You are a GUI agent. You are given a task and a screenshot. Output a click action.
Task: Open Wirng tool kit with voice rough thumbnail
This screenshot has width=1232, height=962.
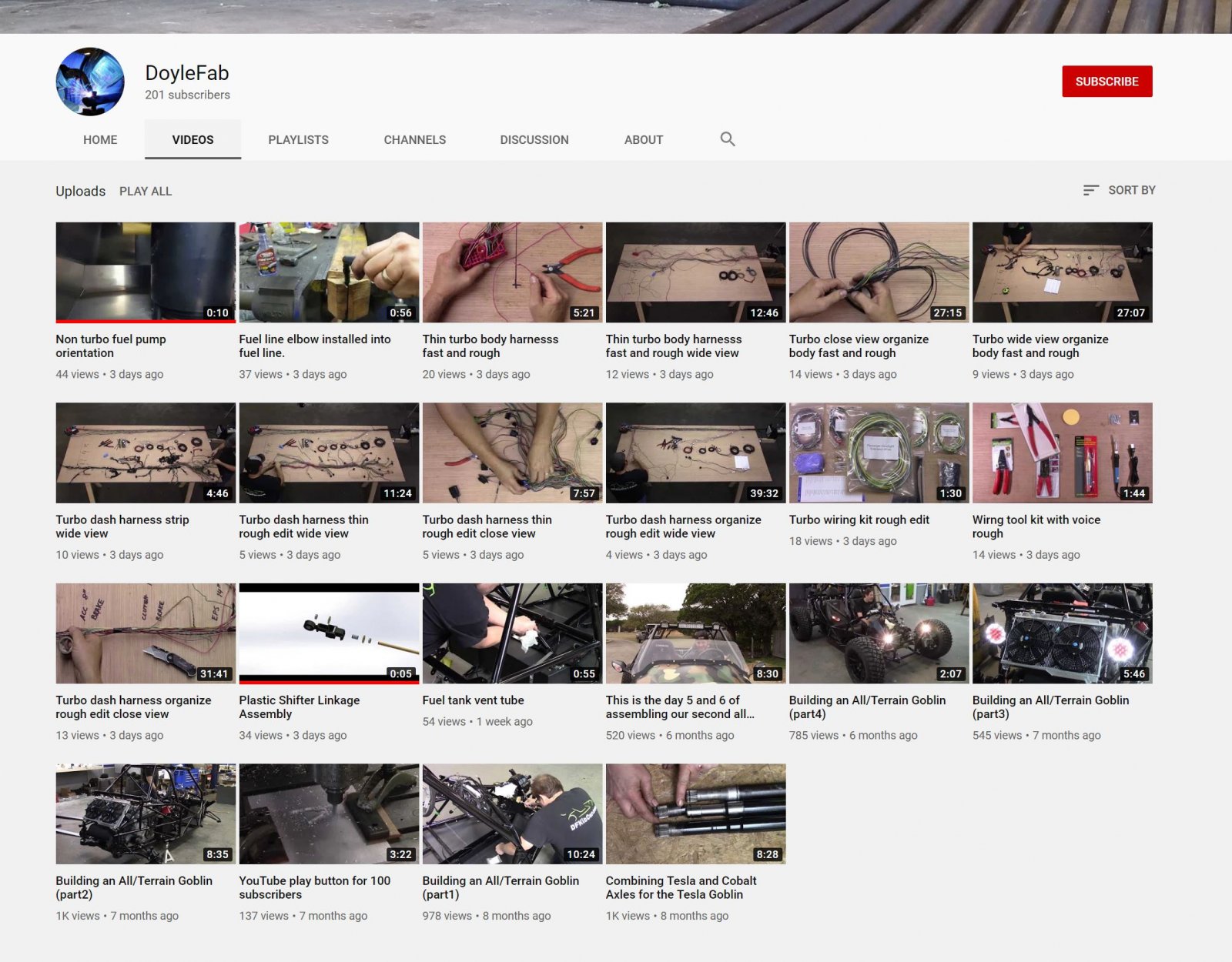coord(1062,453)
